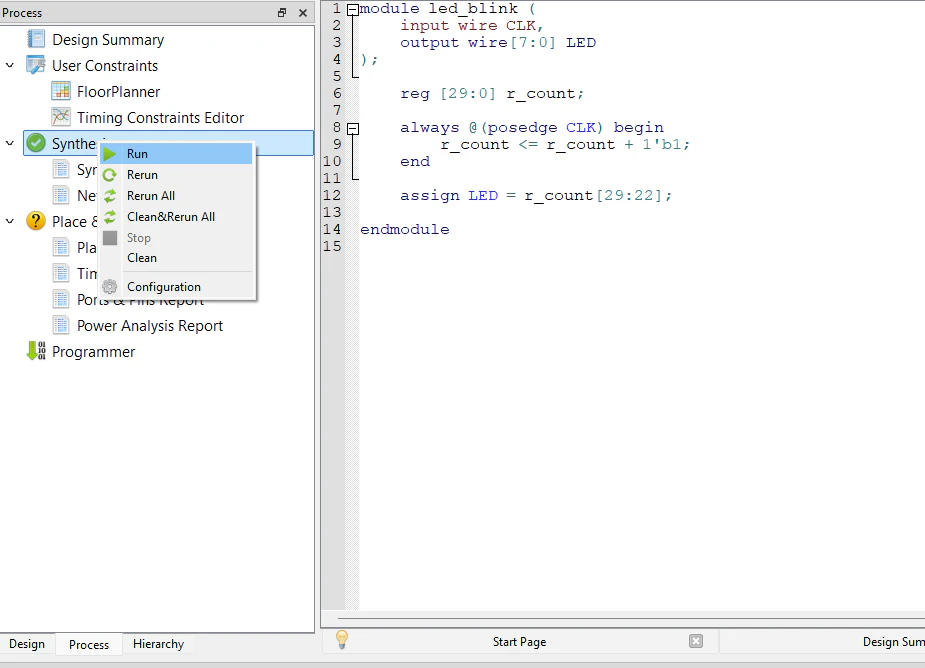The image size is (925, 668).
Task: Fold the always block at line 8
Action: 353,129
